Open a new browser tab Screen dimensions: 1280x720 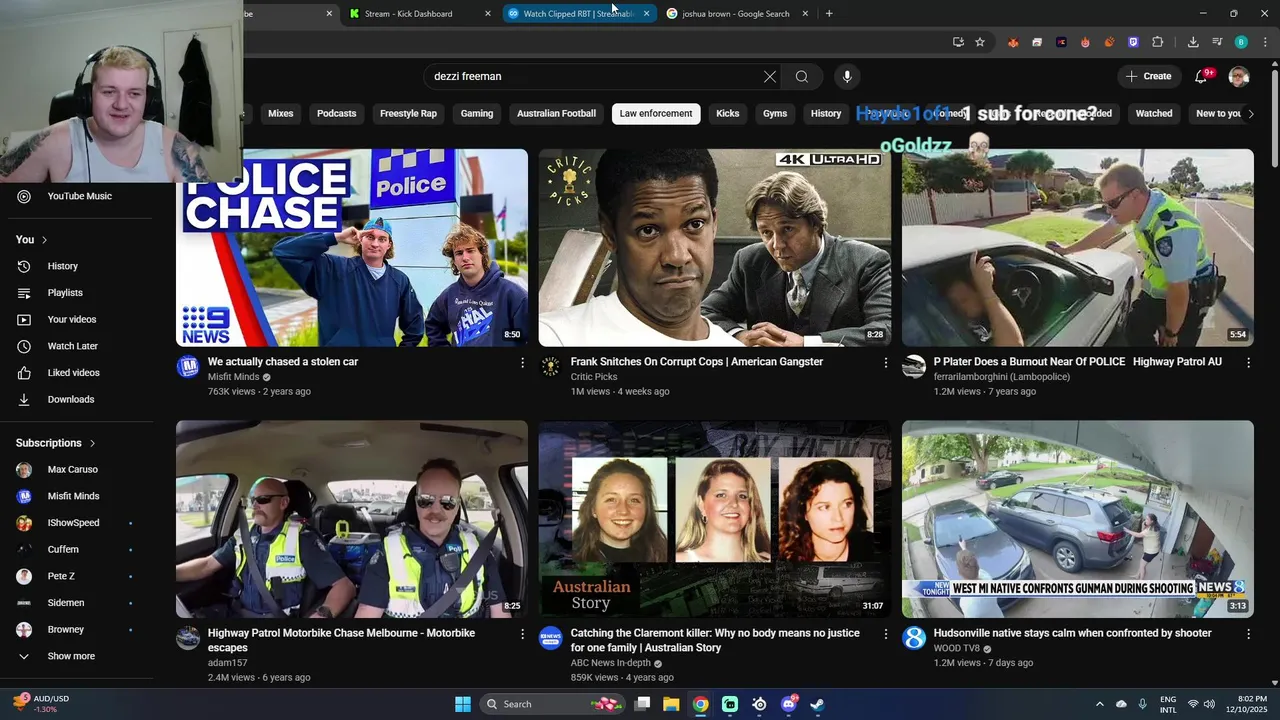[829, 14]
